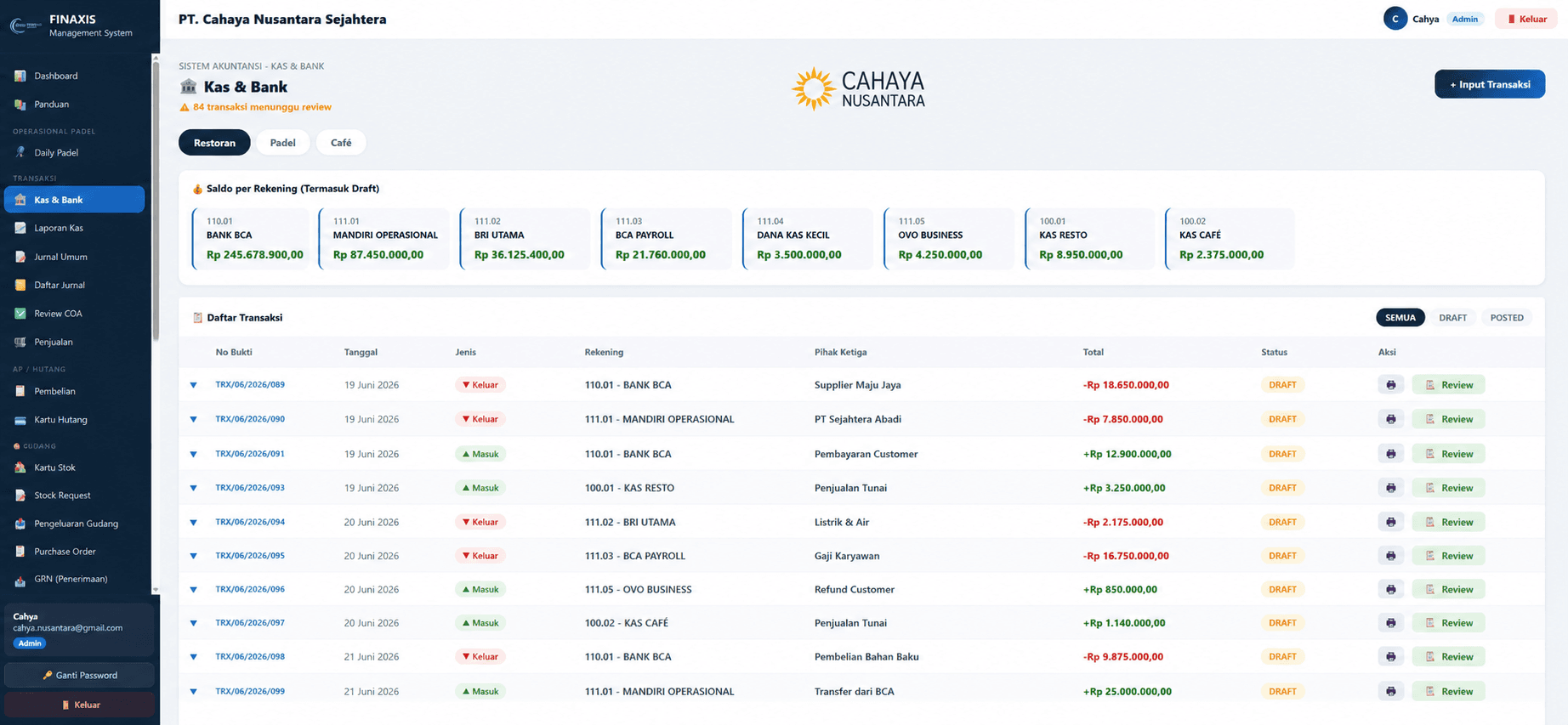This screenshot has height=725, width=1568.
Task: Click the user avatar C in header
Action: point(1395,19)
